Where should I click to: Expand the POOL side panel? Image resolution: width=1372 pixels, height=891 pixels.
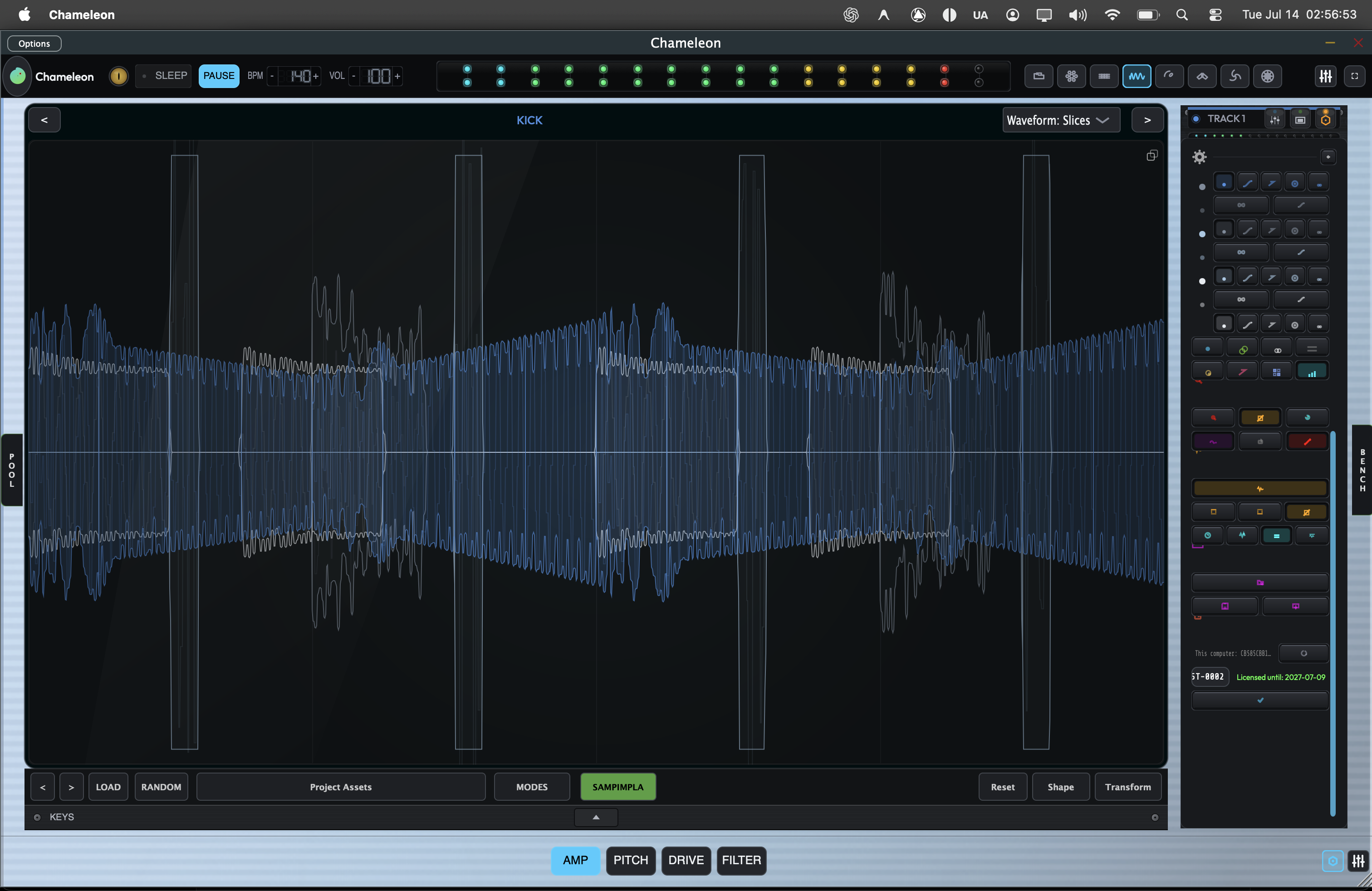11,470
